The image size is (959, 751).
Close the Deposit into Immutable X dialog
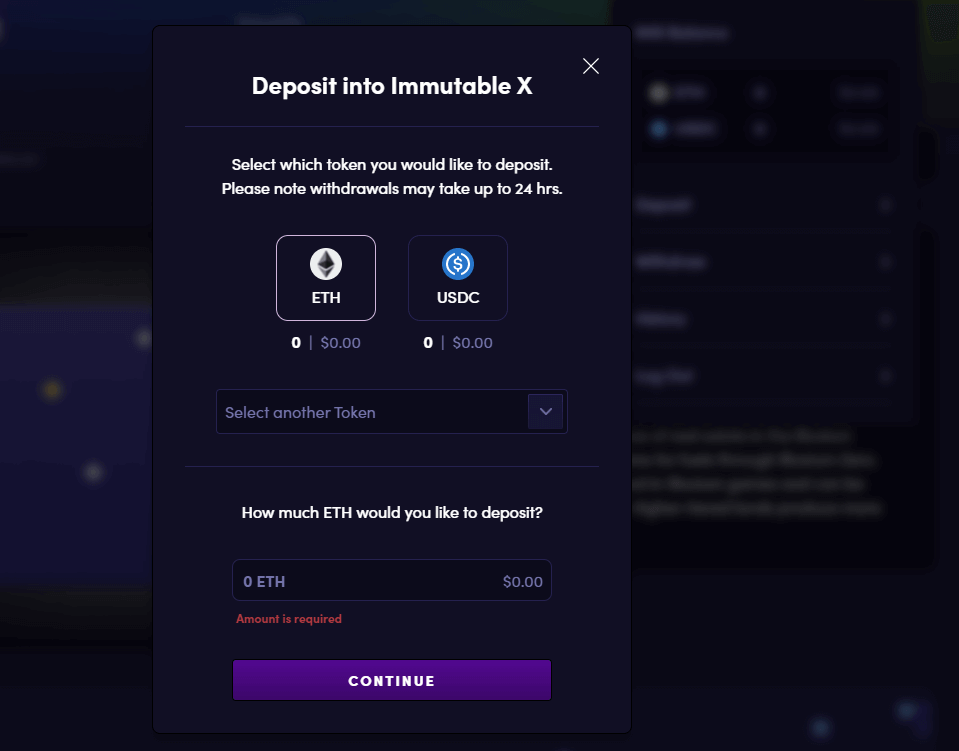(590, 66)
